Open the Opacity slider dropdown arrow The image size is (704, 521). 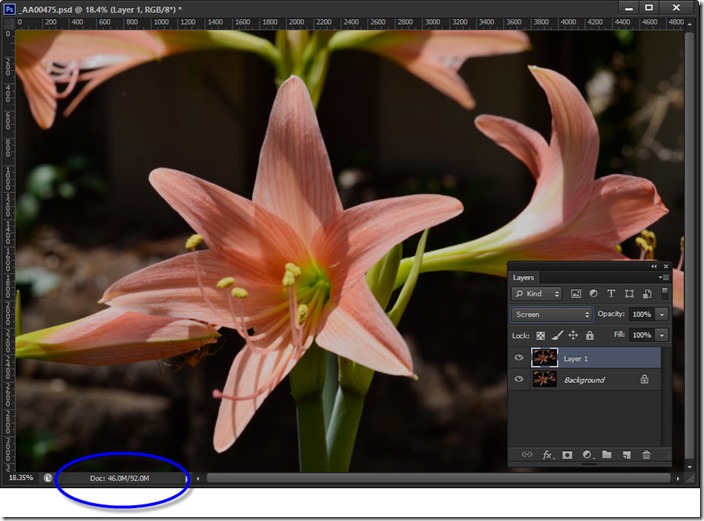coord(661,314)
